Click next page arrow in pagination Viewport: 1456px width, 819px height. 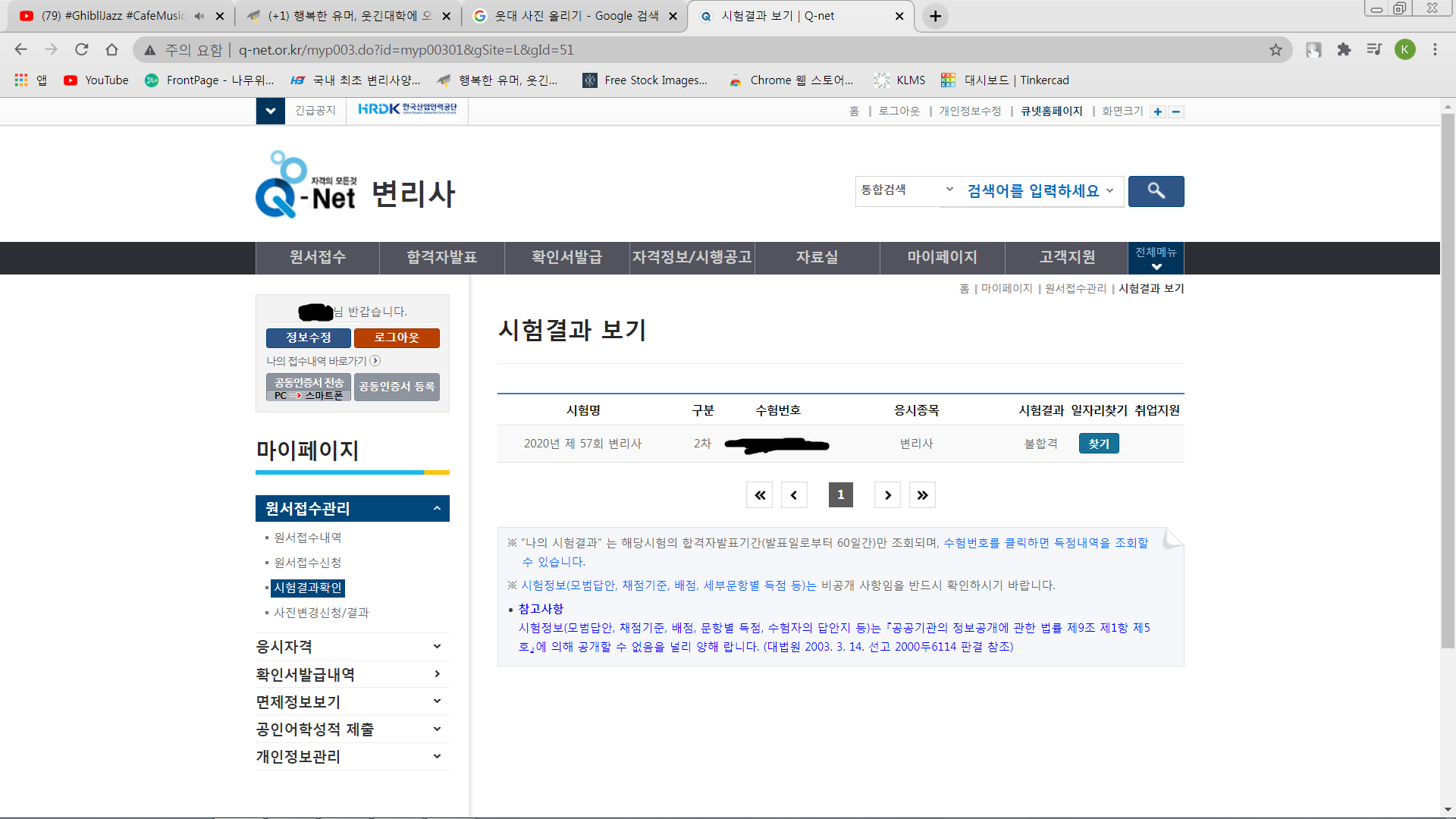[887, 495]
